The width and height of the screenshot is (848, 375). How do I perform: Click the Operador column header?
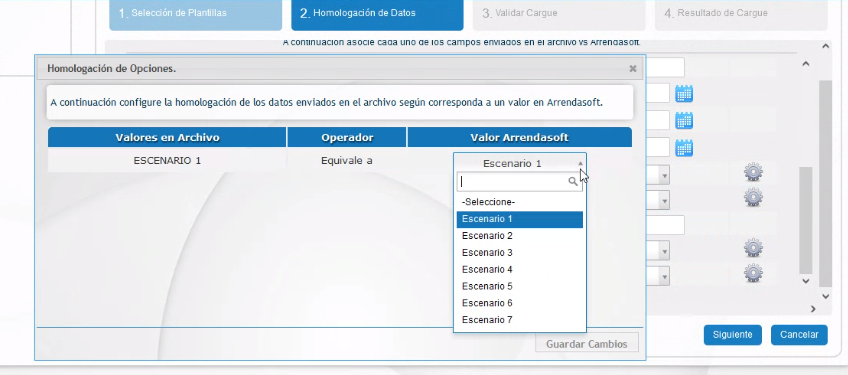coord(347,137)
